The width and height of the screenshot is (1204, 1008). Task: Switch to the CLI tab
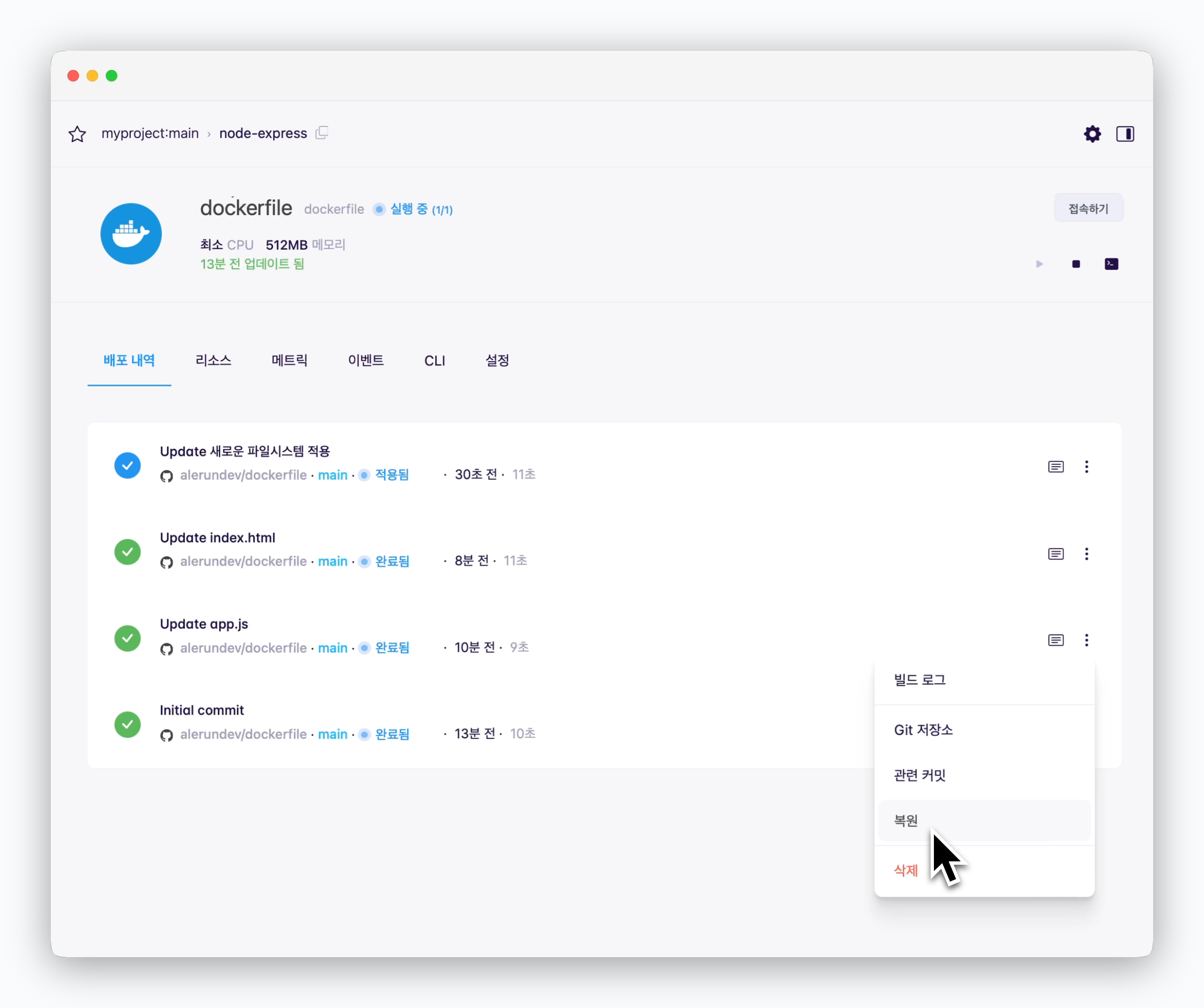pos(435,360)
